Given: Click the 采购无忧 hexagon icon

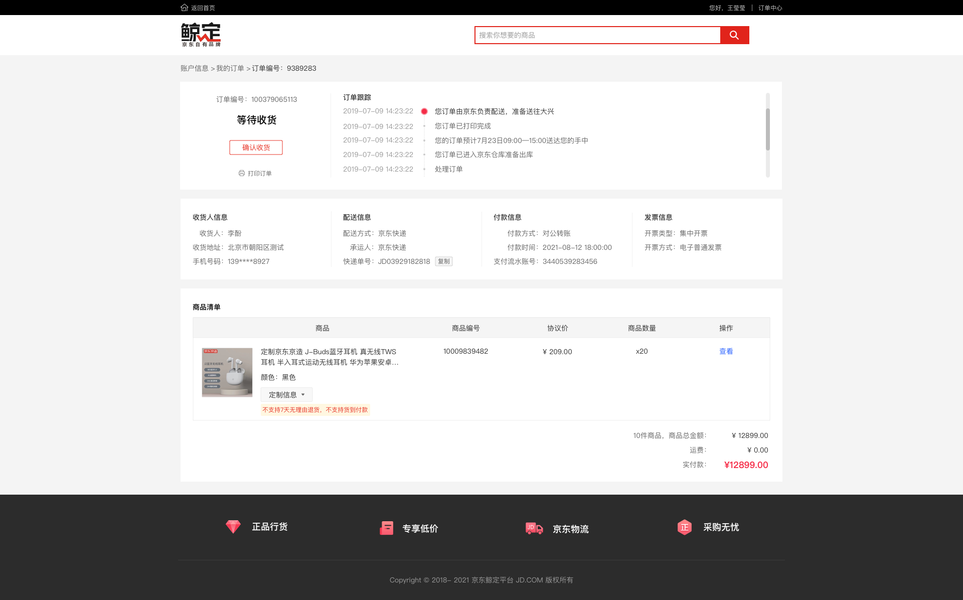Looking at the screenshot, I should [x=684, y=527].
